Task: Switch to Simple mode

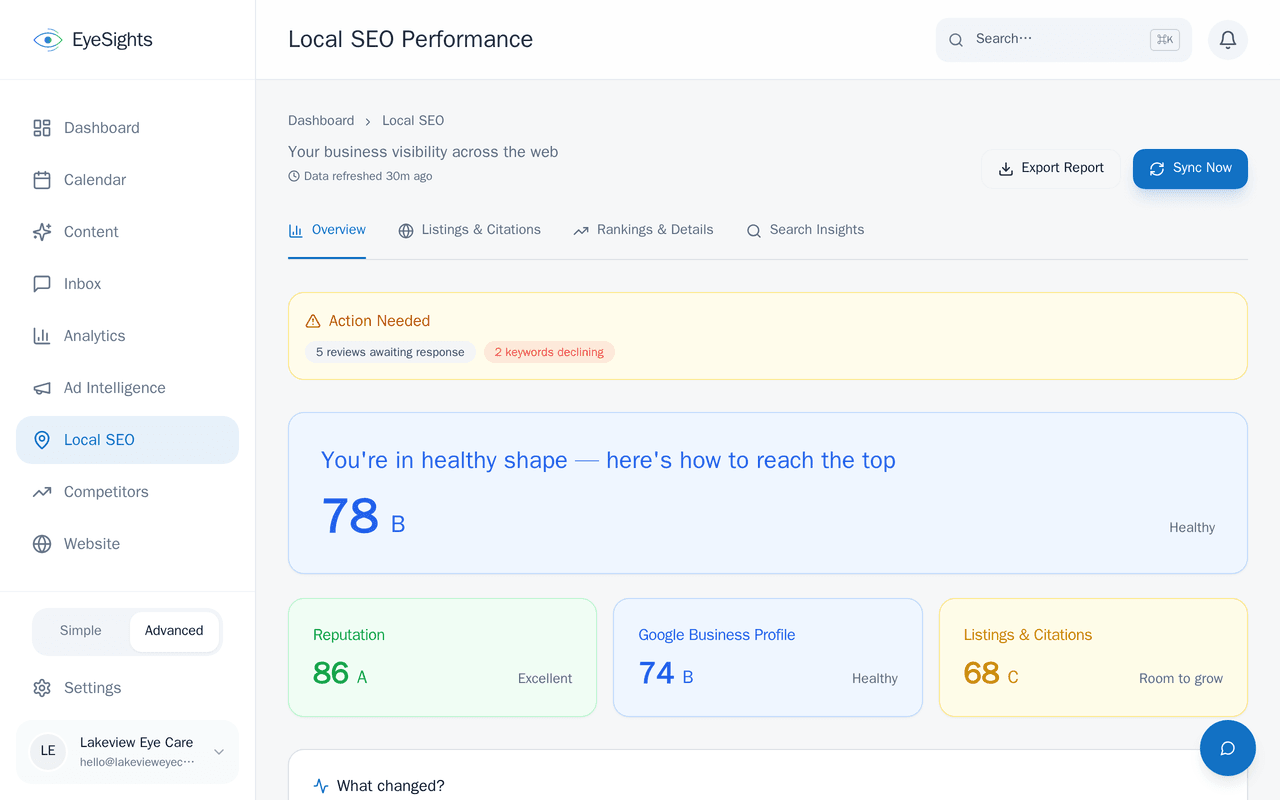Action: pos(81,631)
